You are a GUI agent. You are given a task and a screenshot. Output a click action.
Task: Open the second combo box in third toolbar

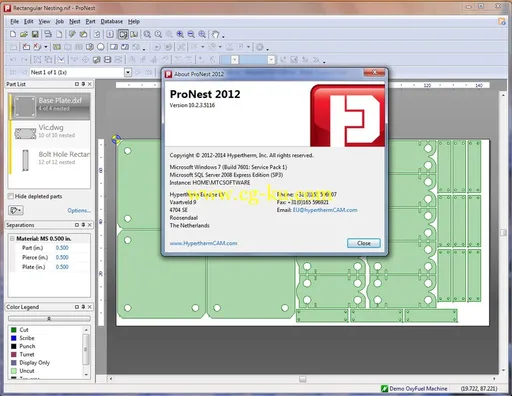(271, 60)
